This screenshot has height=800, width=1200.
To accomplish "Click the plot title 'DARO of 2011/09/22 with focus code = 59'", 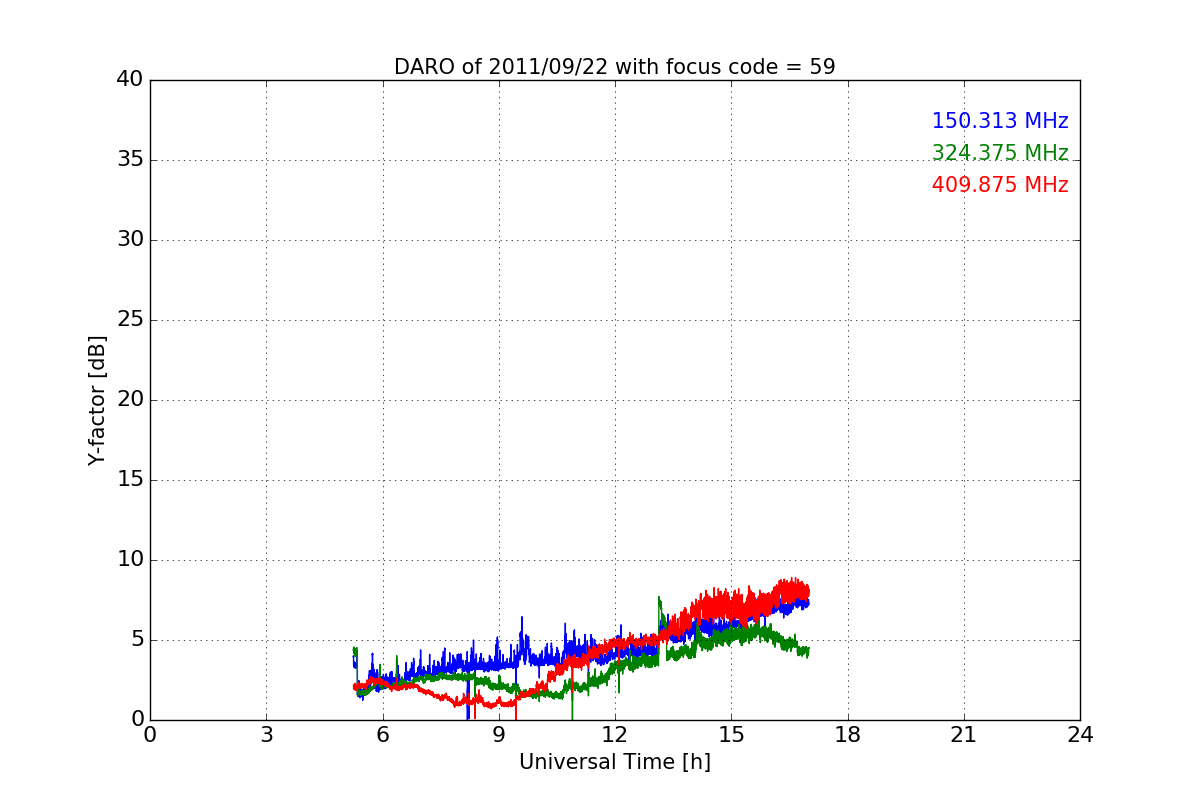I will (x=614, y=67).
